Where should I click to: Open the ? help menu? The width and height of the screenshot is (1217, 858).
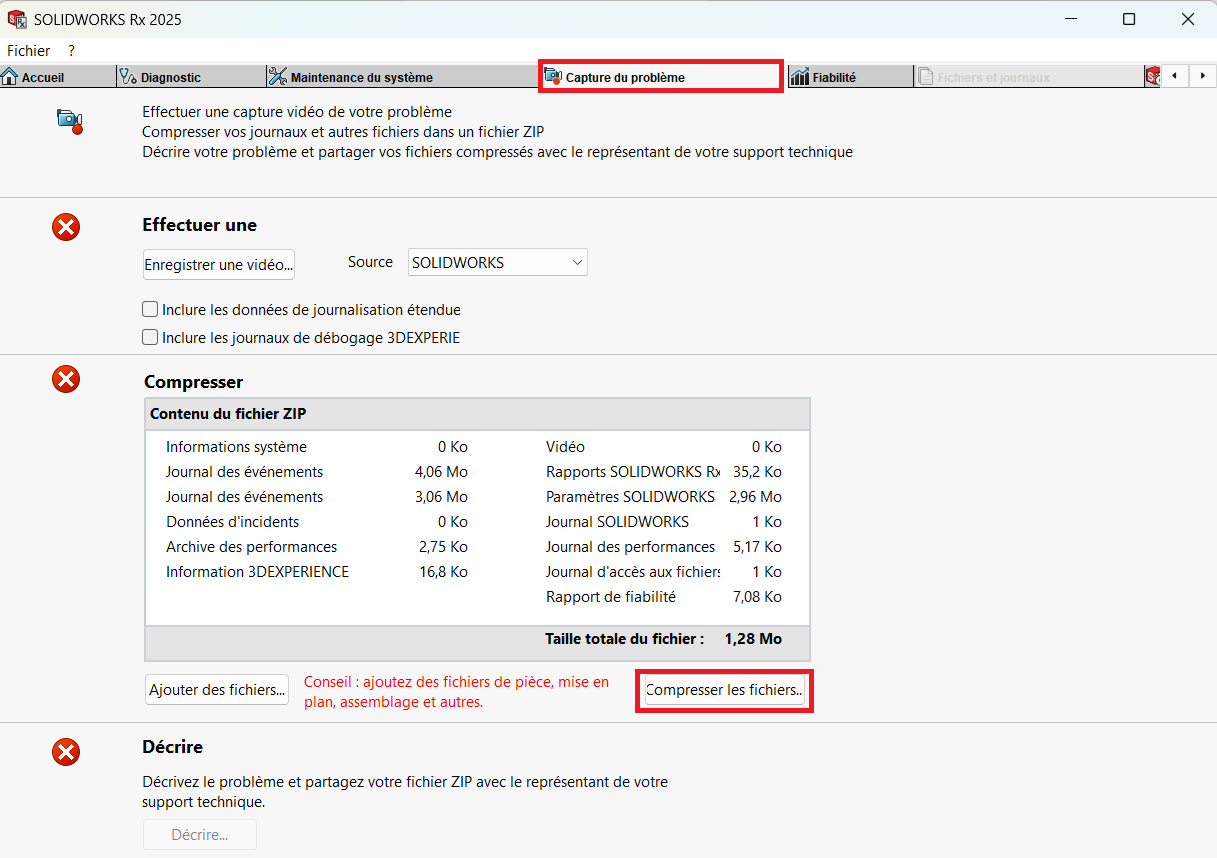(x=71, y=50)
